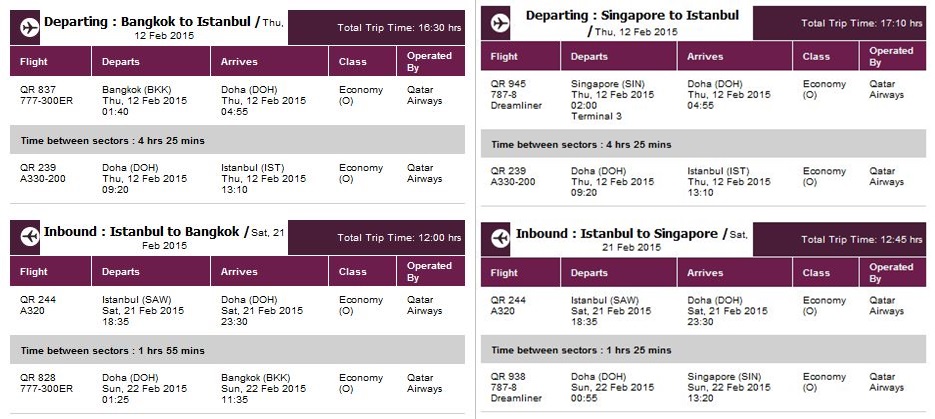The height and width of the screenshot is (419, 935).
Task: Click the 1 hrs 25 mins layover bar
Action: pyautogui.click(x=704, y=350)
